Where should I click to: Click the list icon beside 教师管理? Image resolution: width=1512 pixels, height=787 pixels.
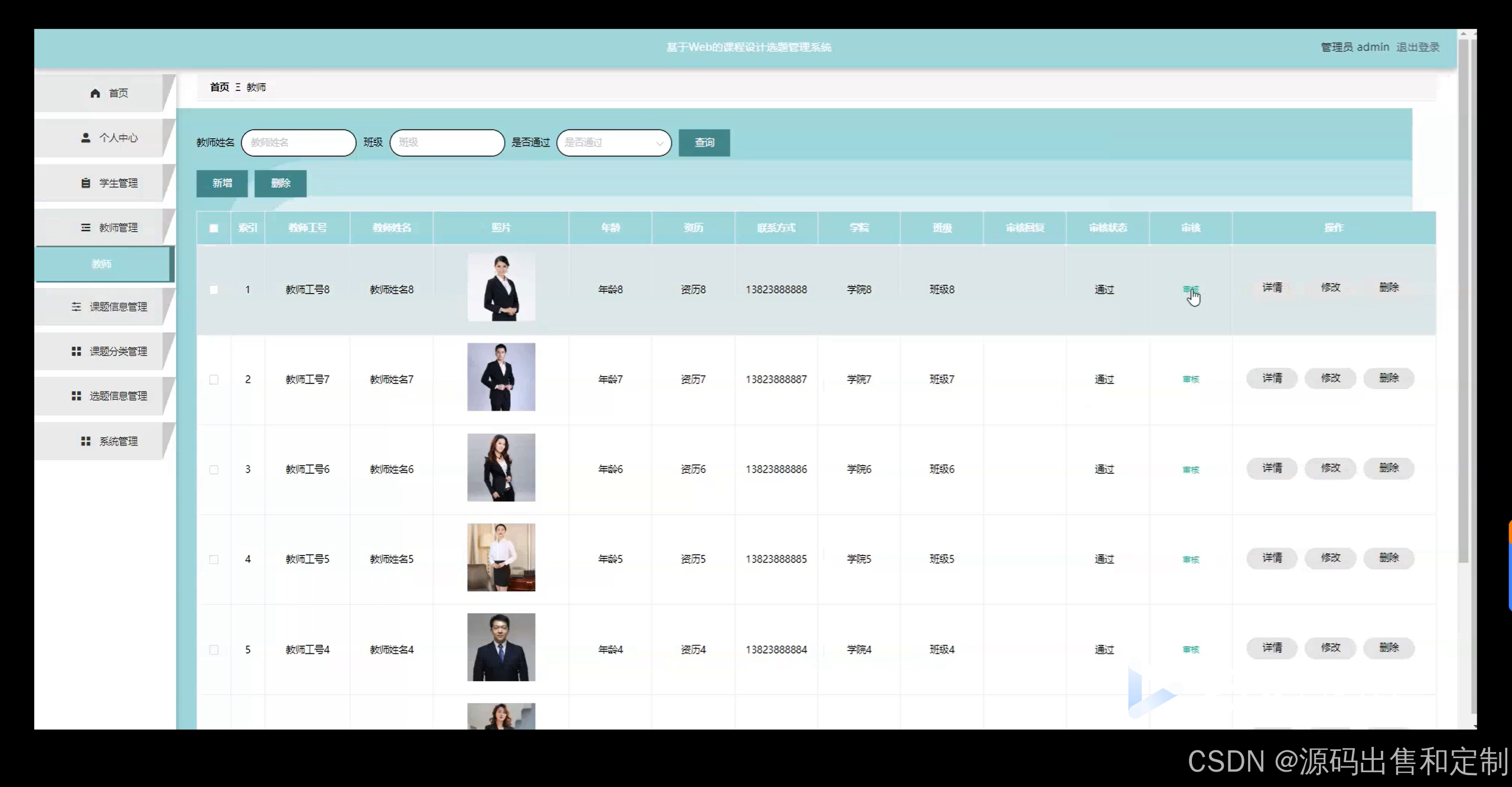86,227
